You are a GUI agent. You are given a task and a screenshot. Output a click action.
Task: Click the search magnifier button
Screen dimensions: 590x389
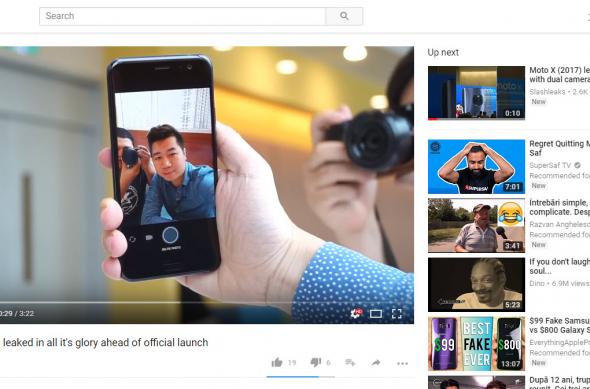click(x=344, y=16)
